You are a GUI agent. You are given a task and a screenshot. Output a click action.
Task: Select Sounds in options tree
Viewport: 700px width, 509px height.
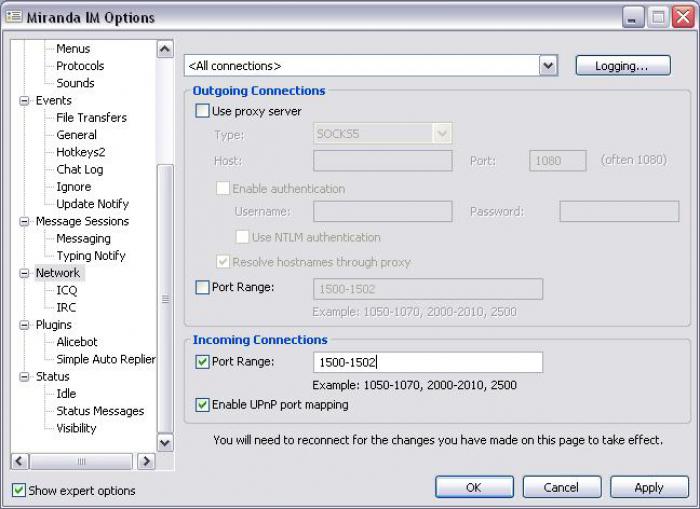point(75,83)
